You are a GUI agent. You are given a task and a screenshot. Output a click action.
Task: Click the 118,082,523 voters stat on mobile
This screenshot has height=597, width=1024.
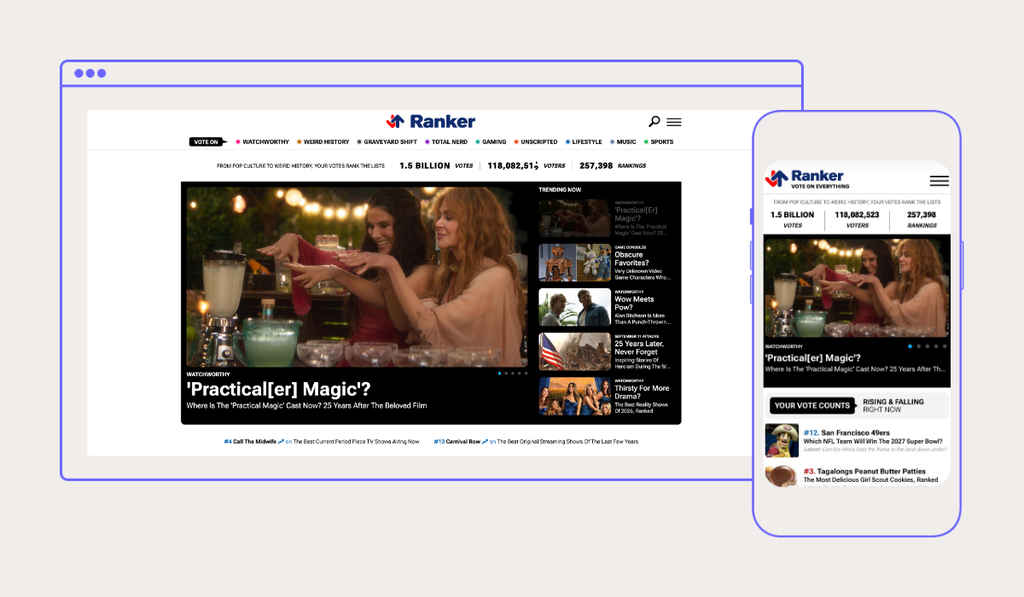click(x=857, y=219)
